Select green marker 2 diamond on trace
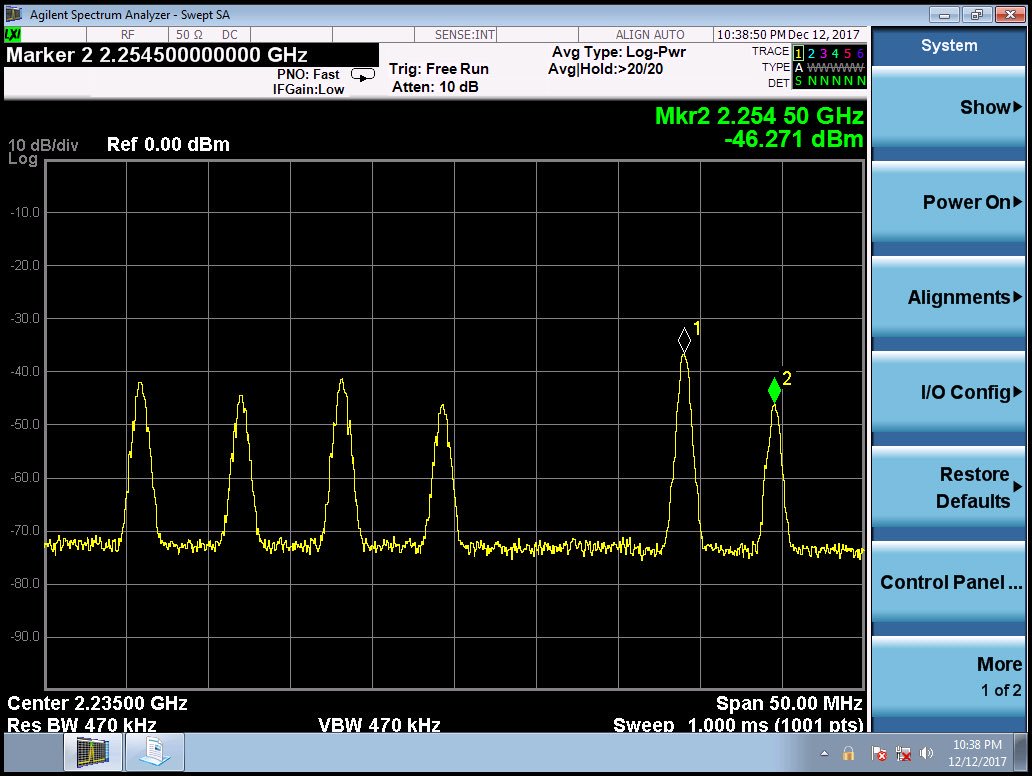The image size is (1032, 776). pos(774,391)
